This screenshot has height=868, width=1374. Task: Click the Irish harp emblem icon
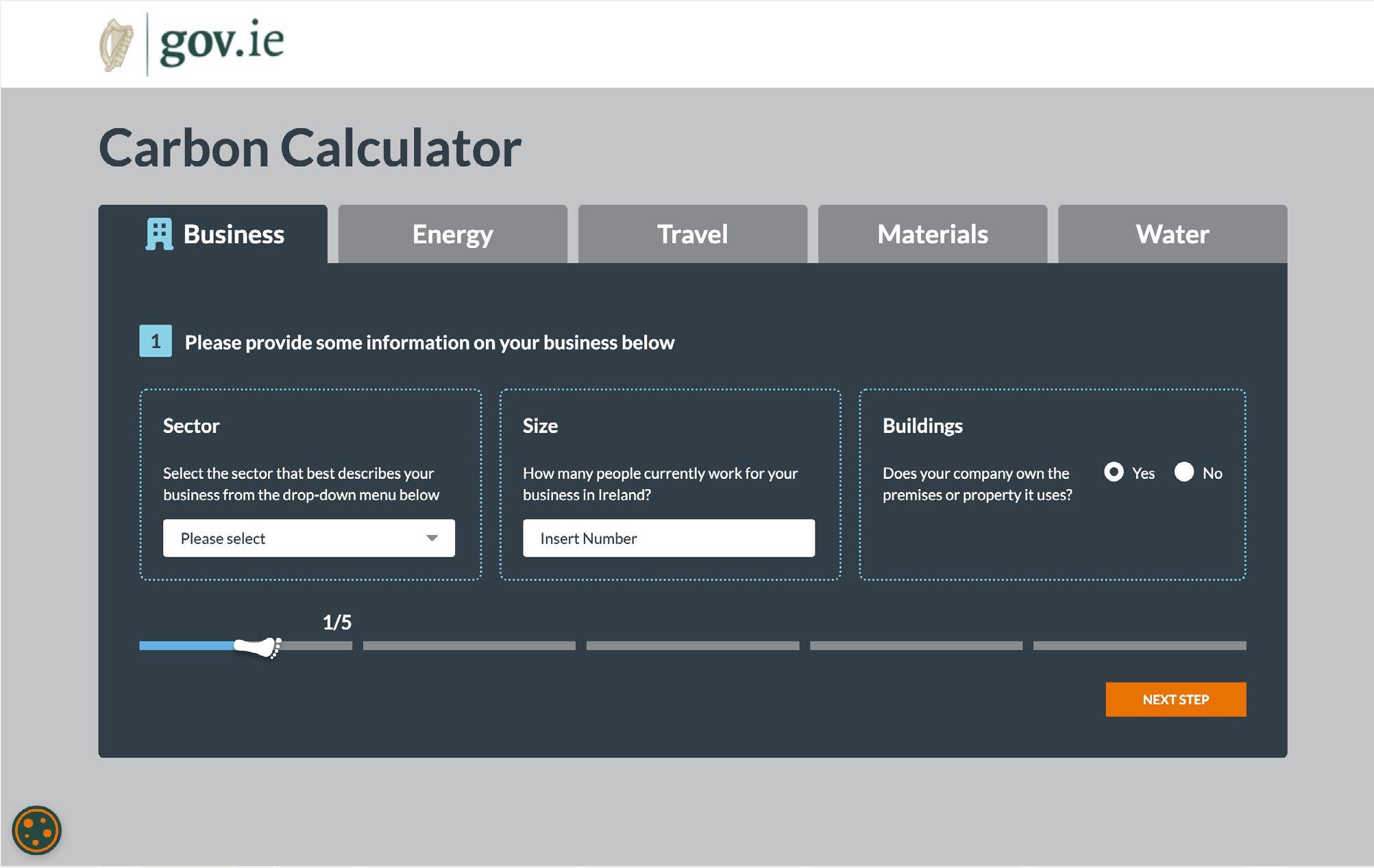116,45
